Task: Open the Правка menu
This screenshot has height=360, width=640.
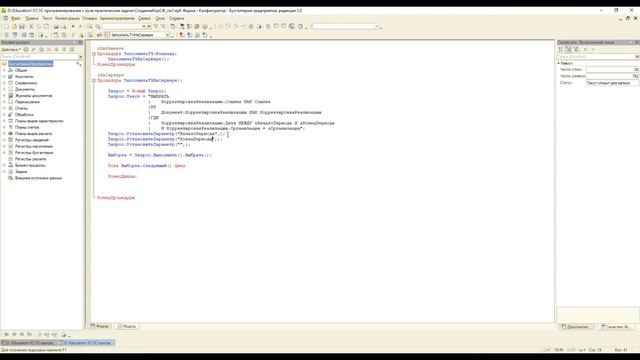Action: pos(31,18)
